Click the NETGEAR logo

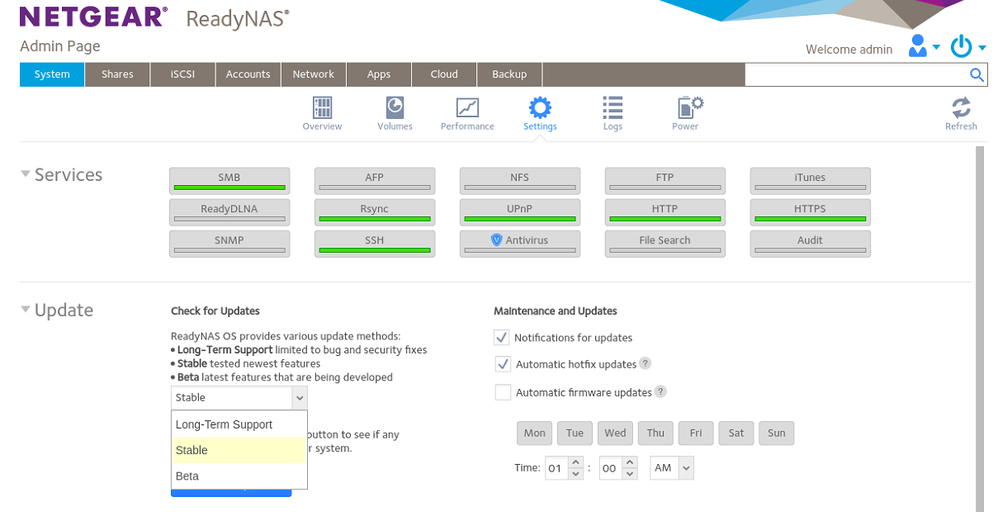click(94, 17)
